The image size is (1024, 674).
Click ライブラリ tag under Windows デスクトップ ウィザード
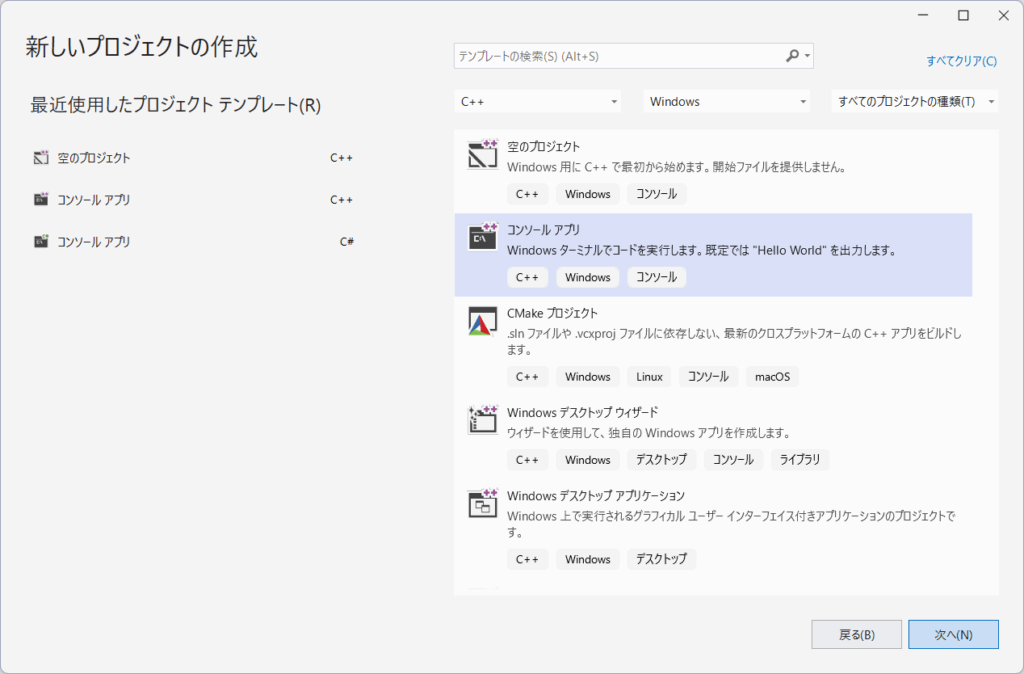(x=800, y=459)
